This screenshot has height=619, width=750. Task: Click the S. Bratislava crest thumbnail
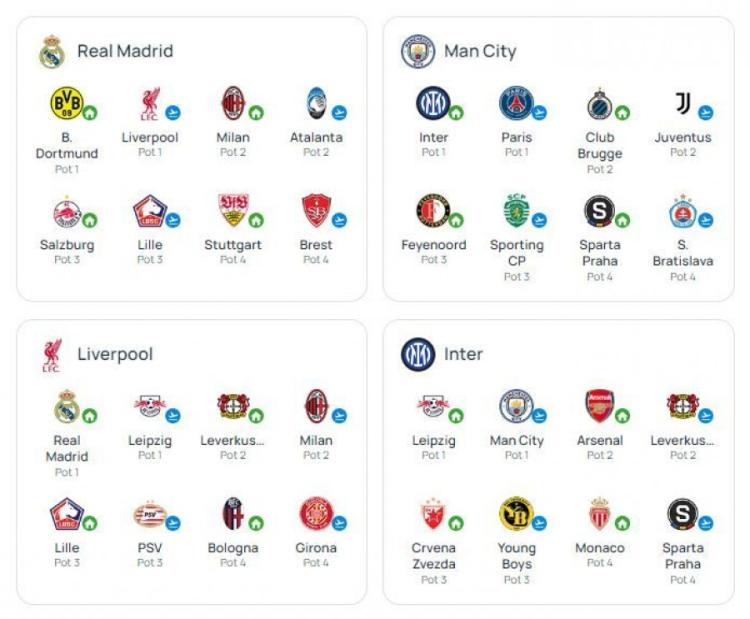tap(683, 210)
